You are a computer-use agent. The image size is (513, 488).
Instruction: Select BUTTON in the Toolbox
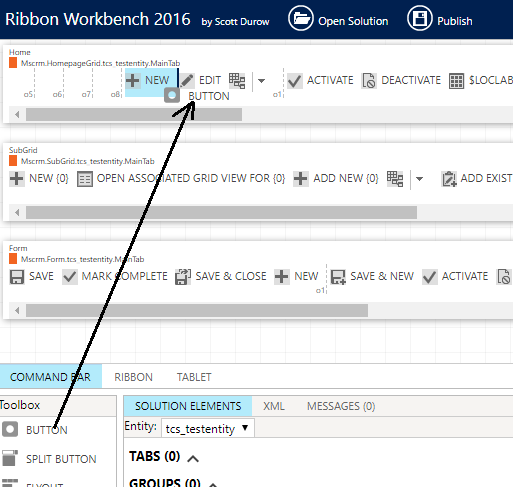coord(35,430)
